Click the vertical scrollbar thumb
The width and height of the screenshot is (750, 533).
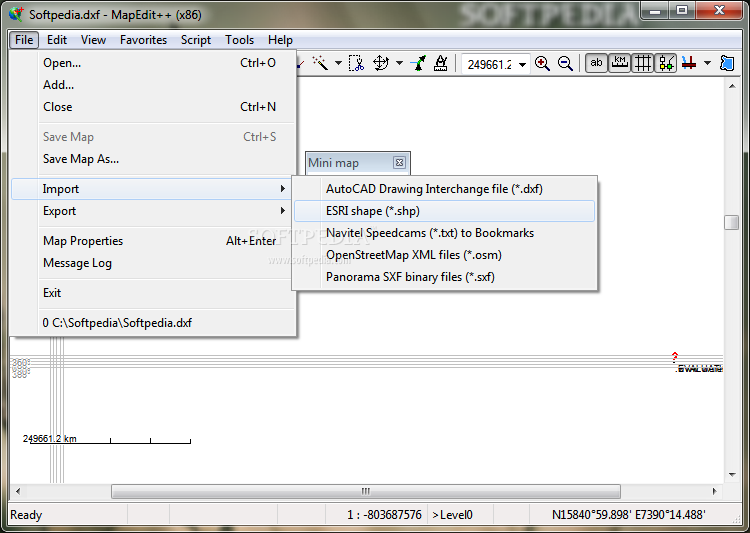(732, 222)
